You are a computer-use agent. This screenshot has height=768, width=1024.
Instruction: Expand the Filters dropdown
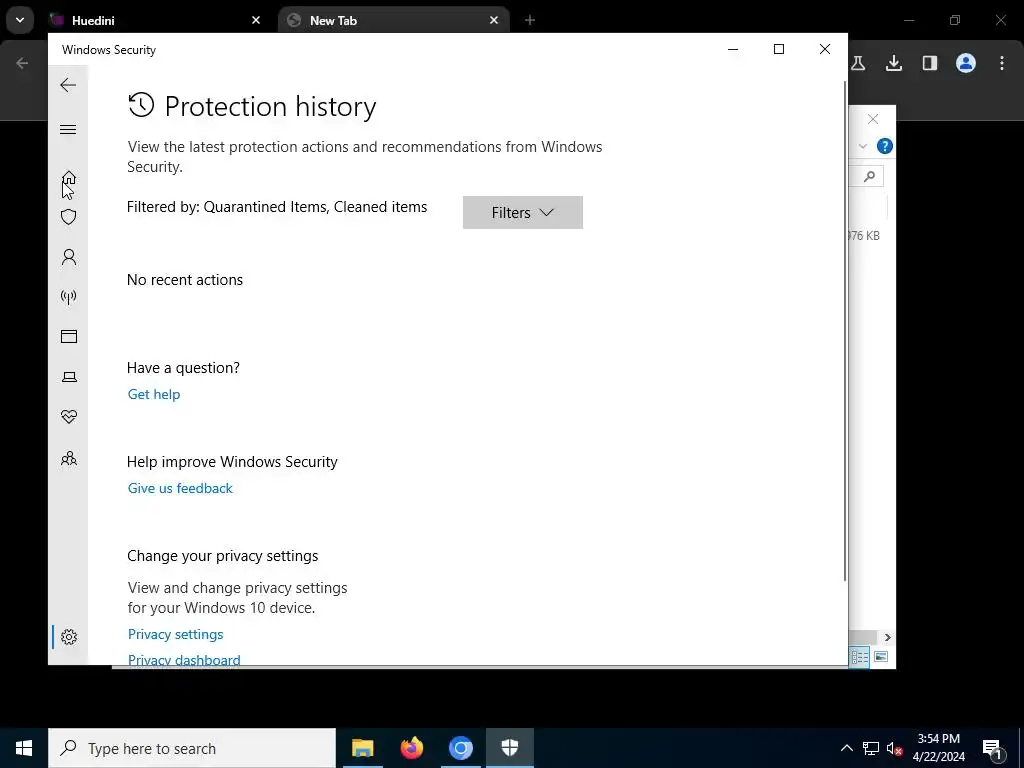click(522, 212)
